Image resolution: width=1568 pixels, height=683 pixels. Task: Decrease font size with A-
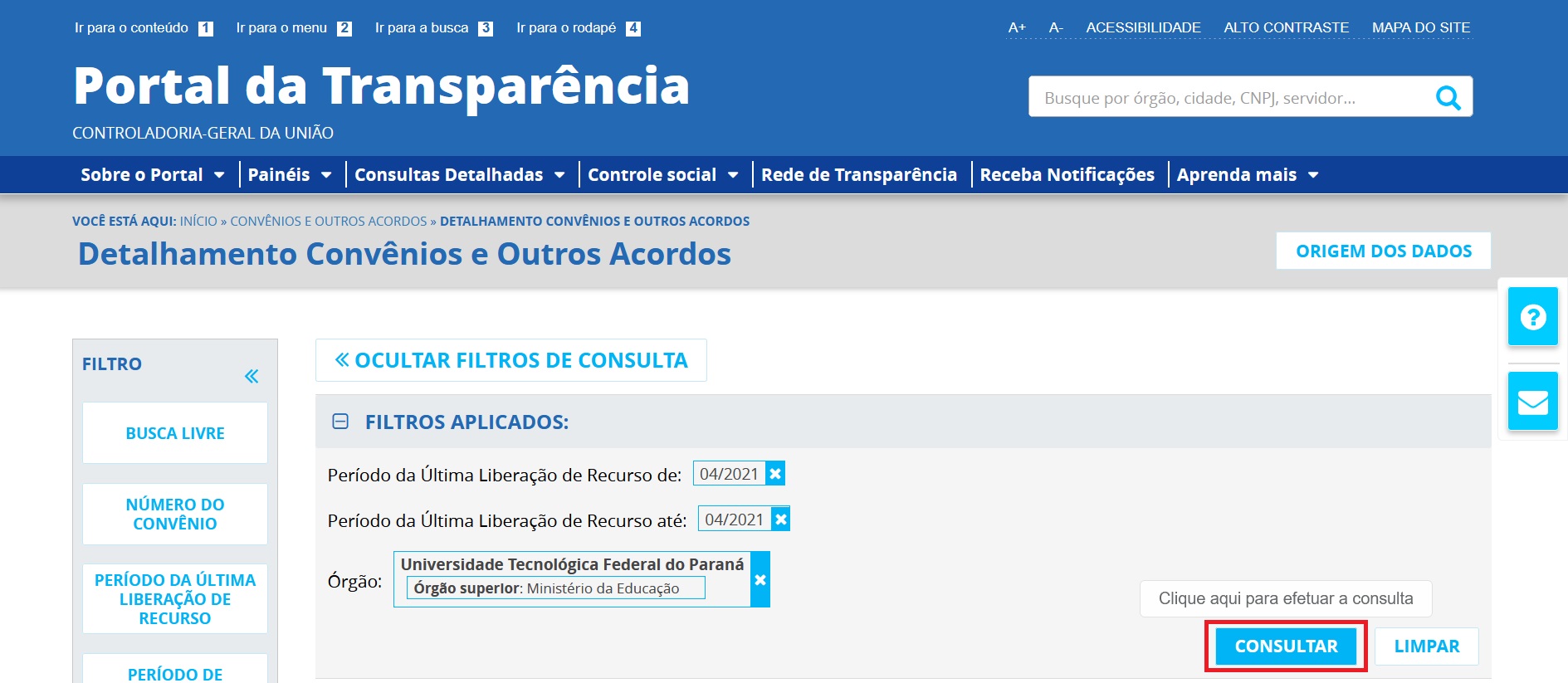coord(1056,27)
